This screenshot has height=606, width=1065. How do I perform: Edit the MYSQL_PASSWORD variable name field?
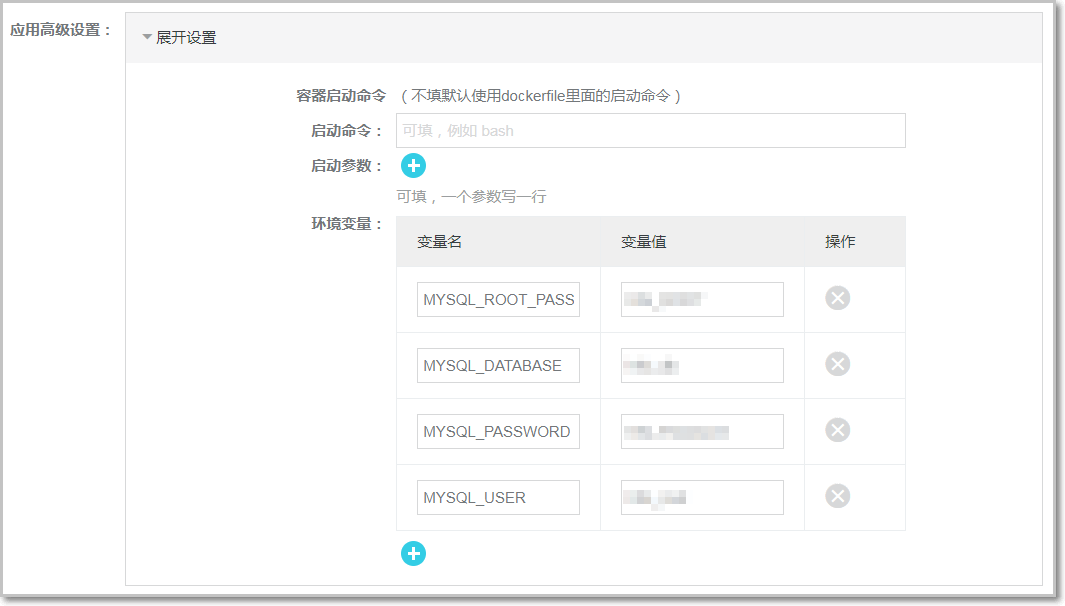click(x=498, y=431)
